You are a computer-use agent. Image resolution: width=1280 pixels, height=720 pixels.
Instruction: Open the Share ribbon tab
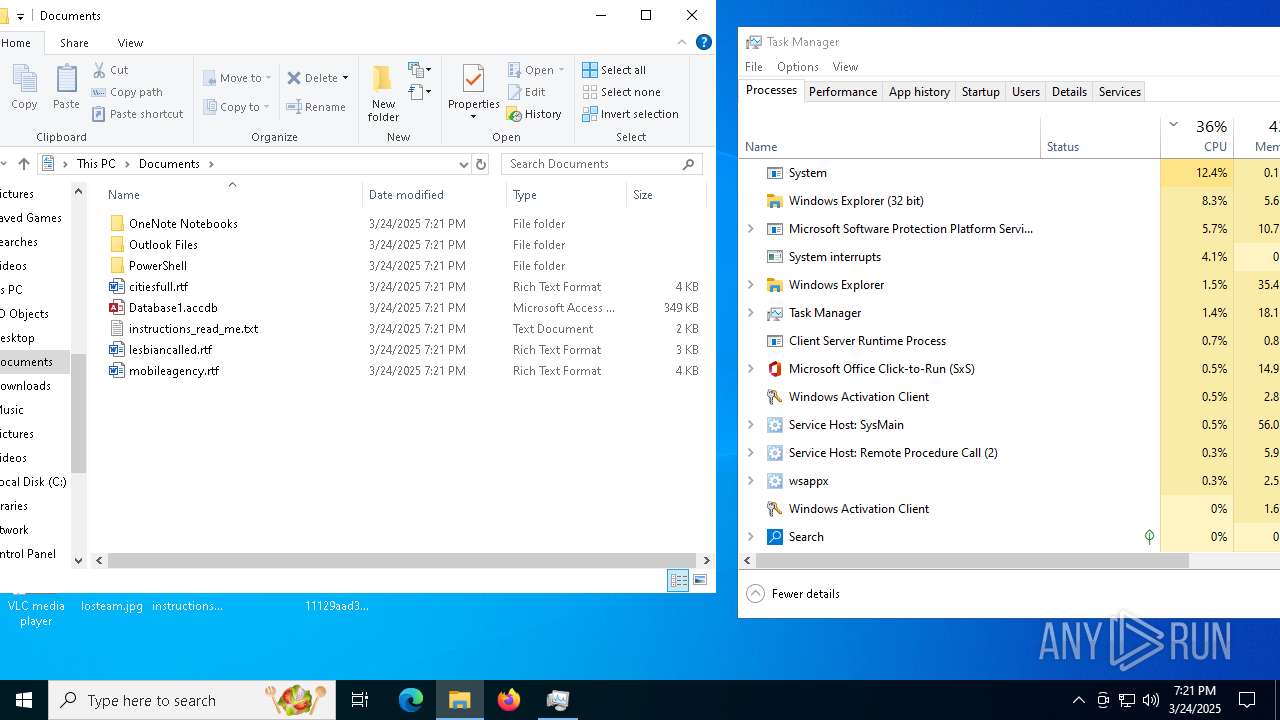click(74, 43)
